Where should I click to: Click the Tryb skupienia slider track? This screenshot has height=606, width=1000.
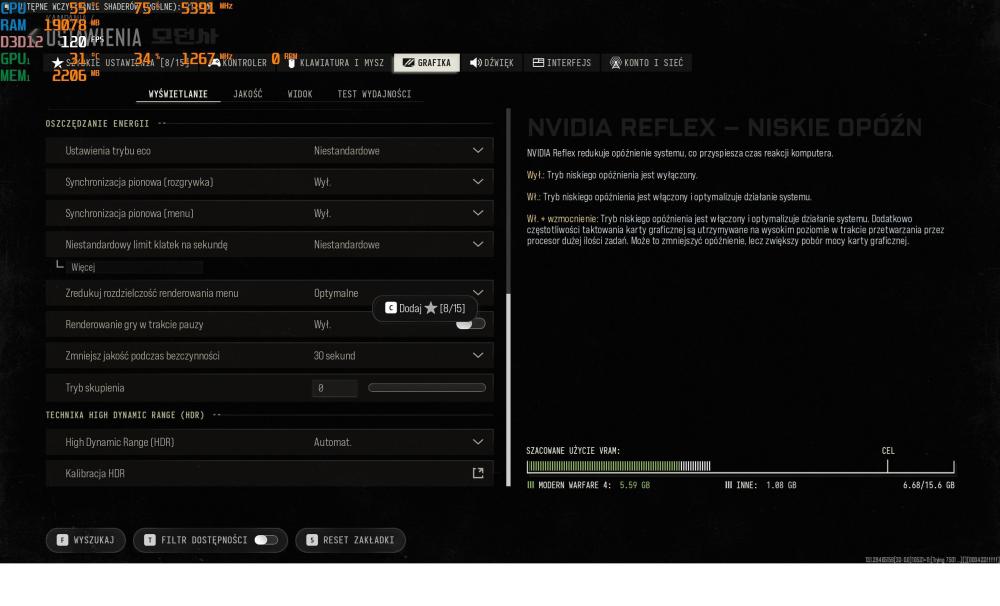pos(427,388)
